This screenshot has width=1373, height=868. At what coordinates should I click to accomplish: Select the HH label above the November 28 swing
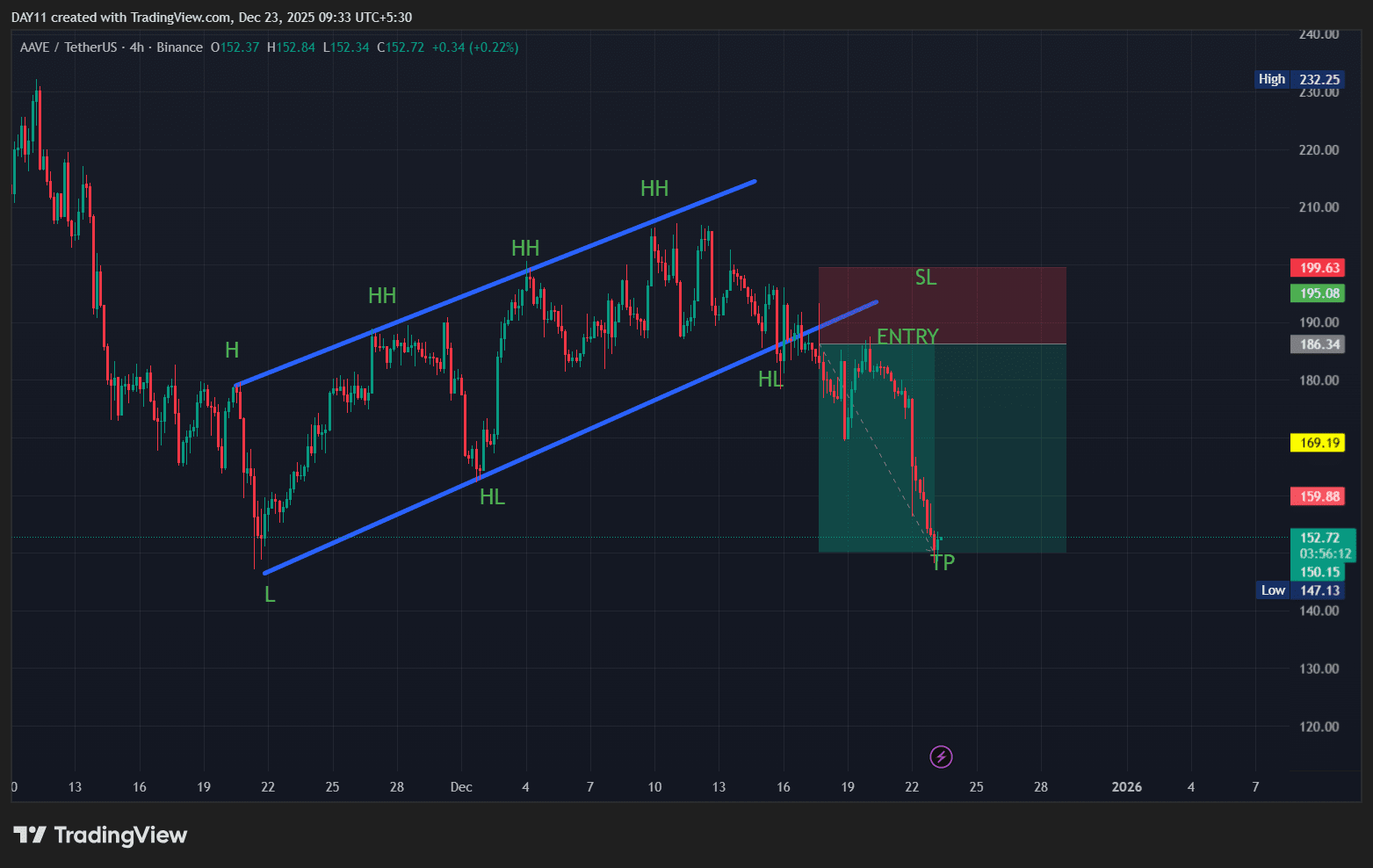(x=382, y=295)
